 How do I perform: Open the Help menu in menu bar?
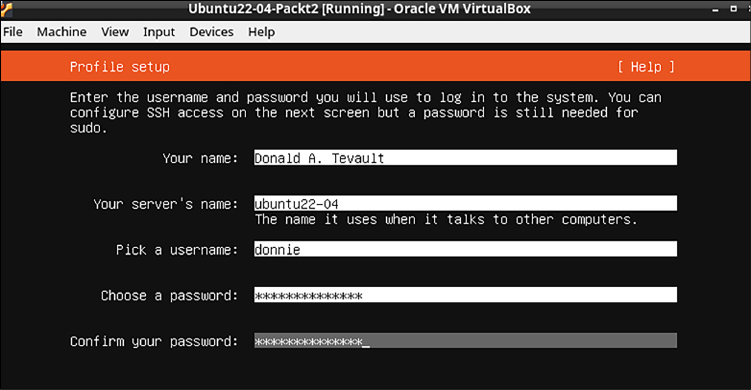click(x=262, y=32)
